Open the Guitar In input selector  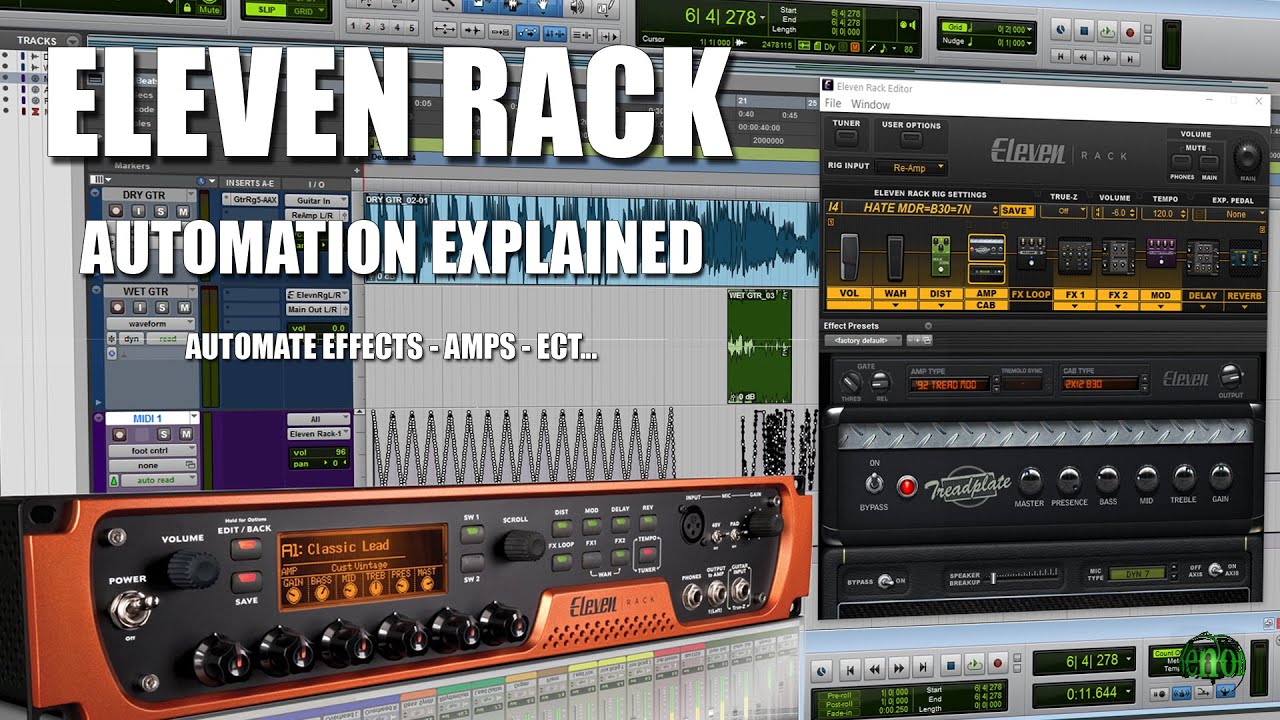coord(318,201)
